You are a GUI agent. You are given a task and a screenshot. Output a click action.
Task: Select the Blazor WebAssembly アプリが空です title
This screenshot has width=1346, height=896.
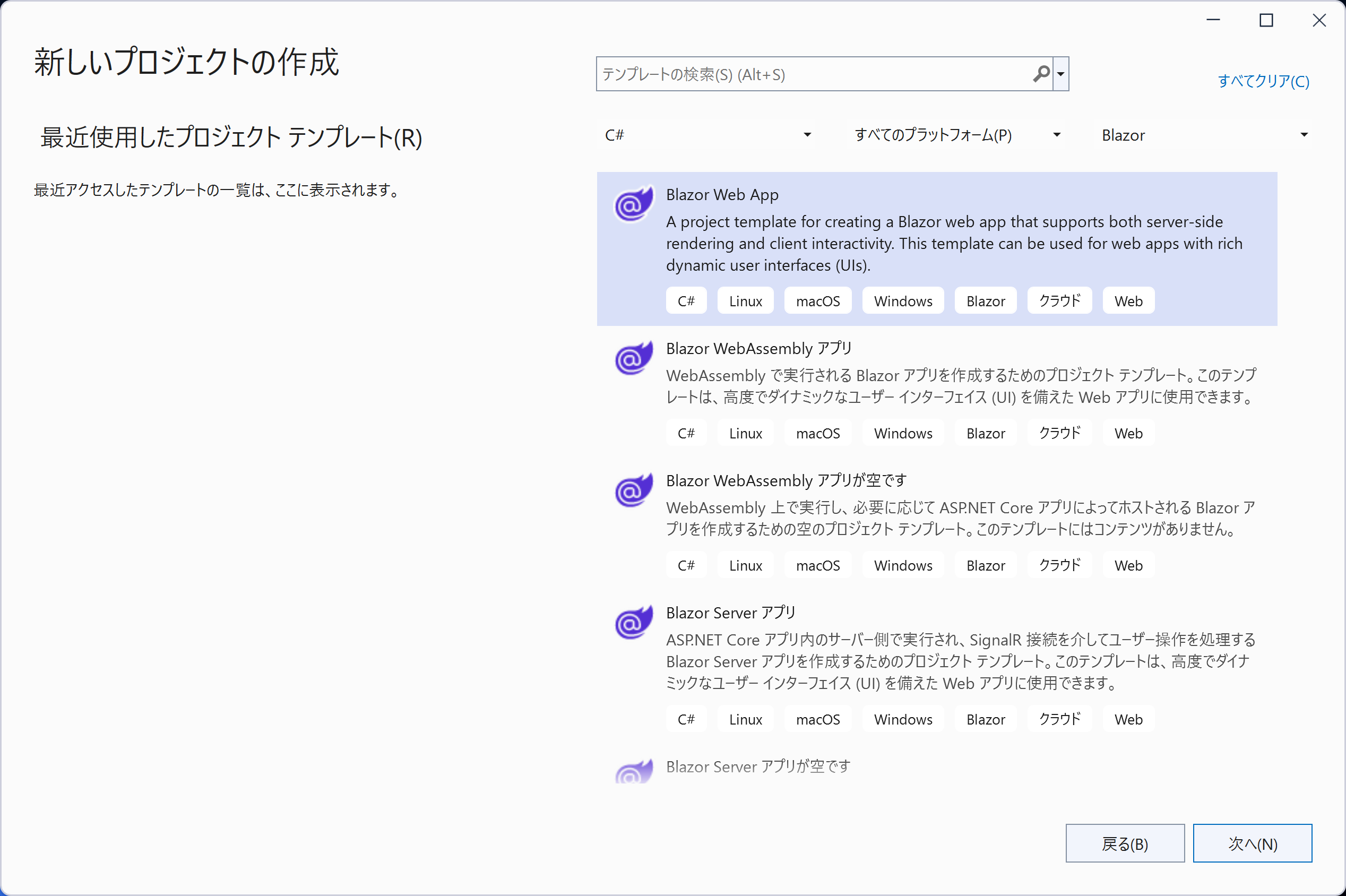click(x=786, y=480)
